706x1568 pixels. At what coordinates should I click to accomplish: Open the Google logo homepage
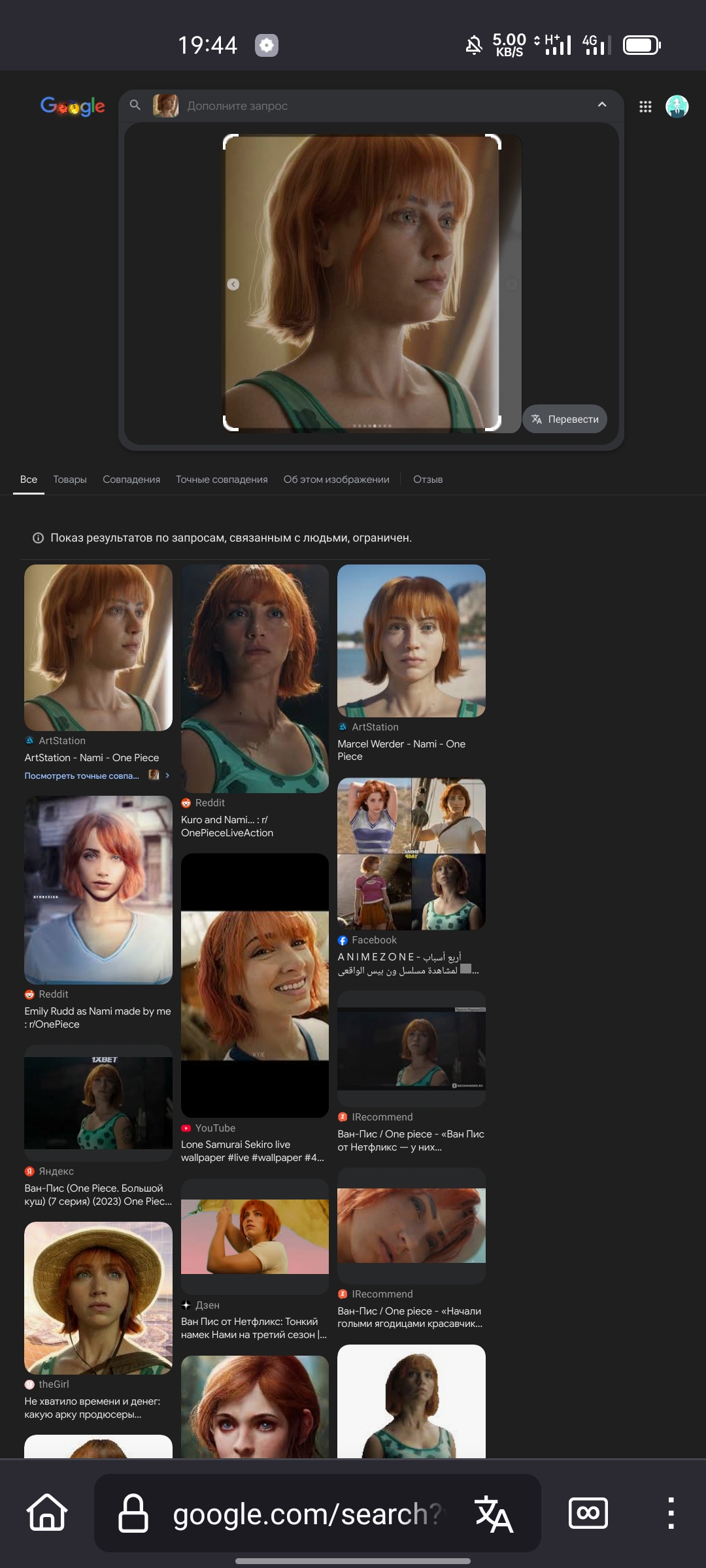pyautogui.click(x=73, y=106)
